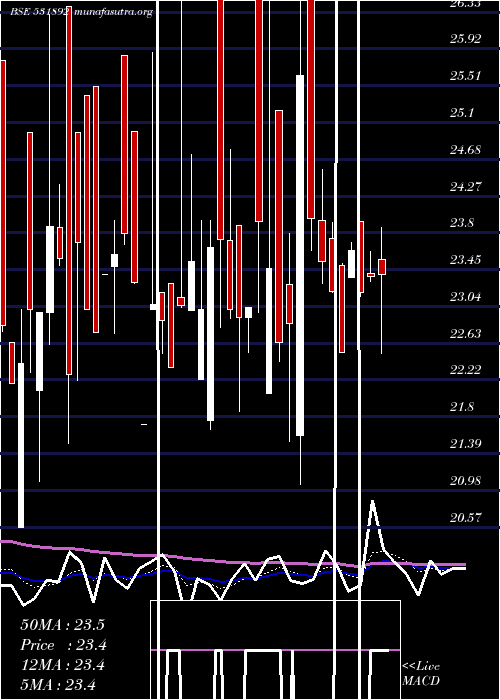
Task: Select the 24.27 price axis value
Action: coord(466,187)
